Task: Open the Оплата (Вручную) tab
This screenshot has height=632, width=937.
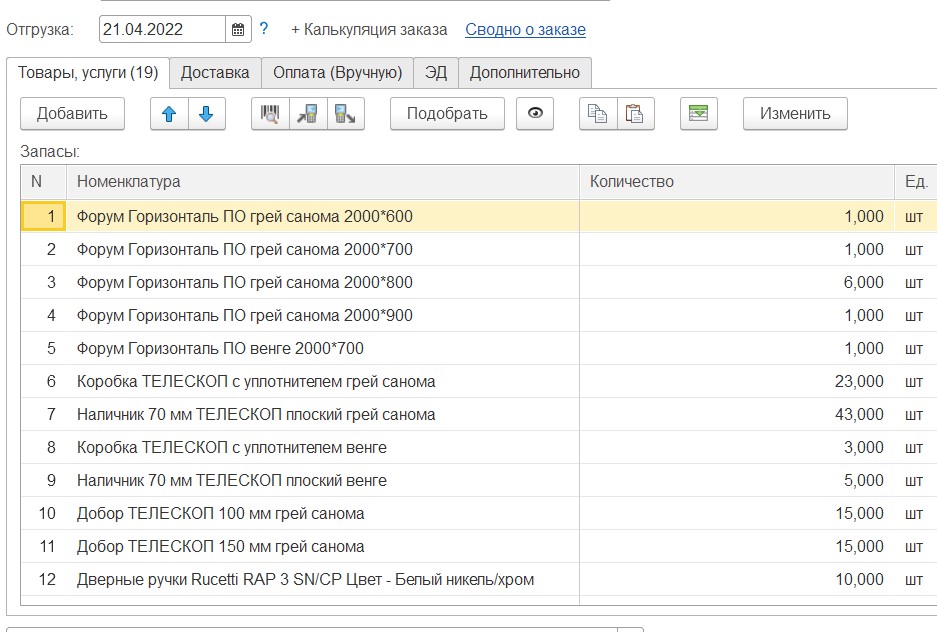Action: 337,72
